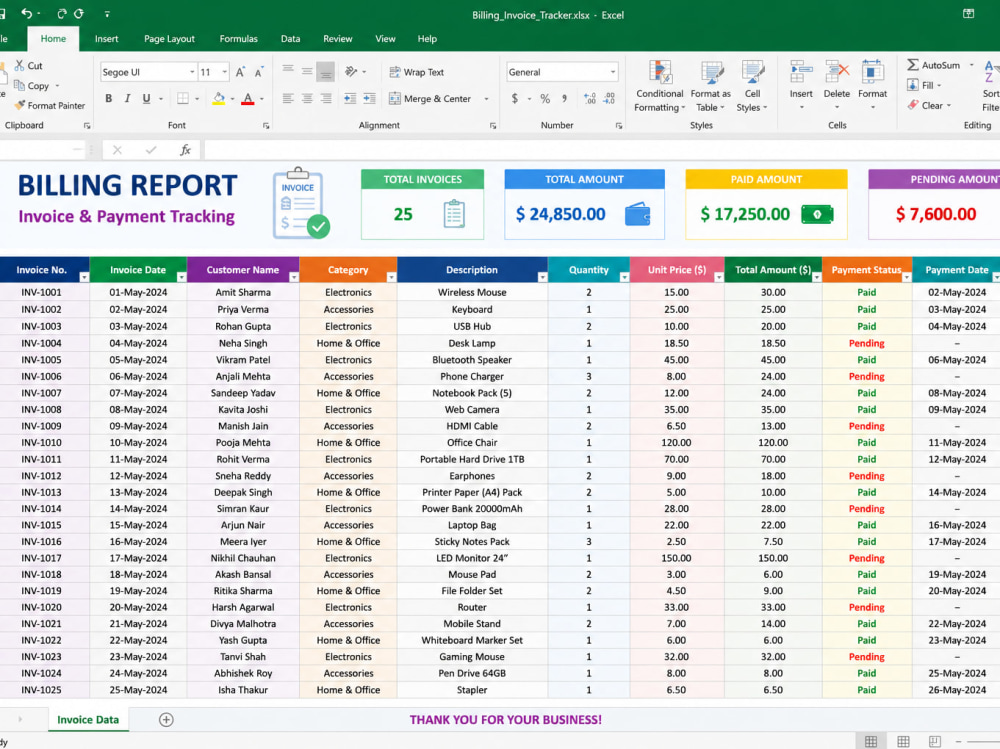Expand the Segoe UI font name dropdown
The image size is (1000, 749).
[192, 72]
